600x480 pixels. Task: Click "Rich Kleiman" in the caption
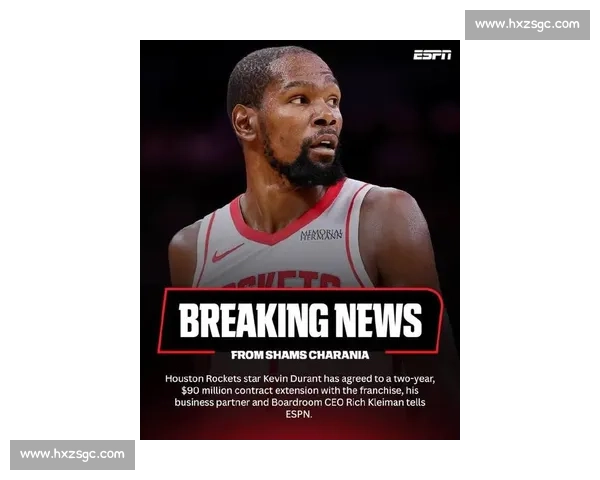click(x=391, y=402)
